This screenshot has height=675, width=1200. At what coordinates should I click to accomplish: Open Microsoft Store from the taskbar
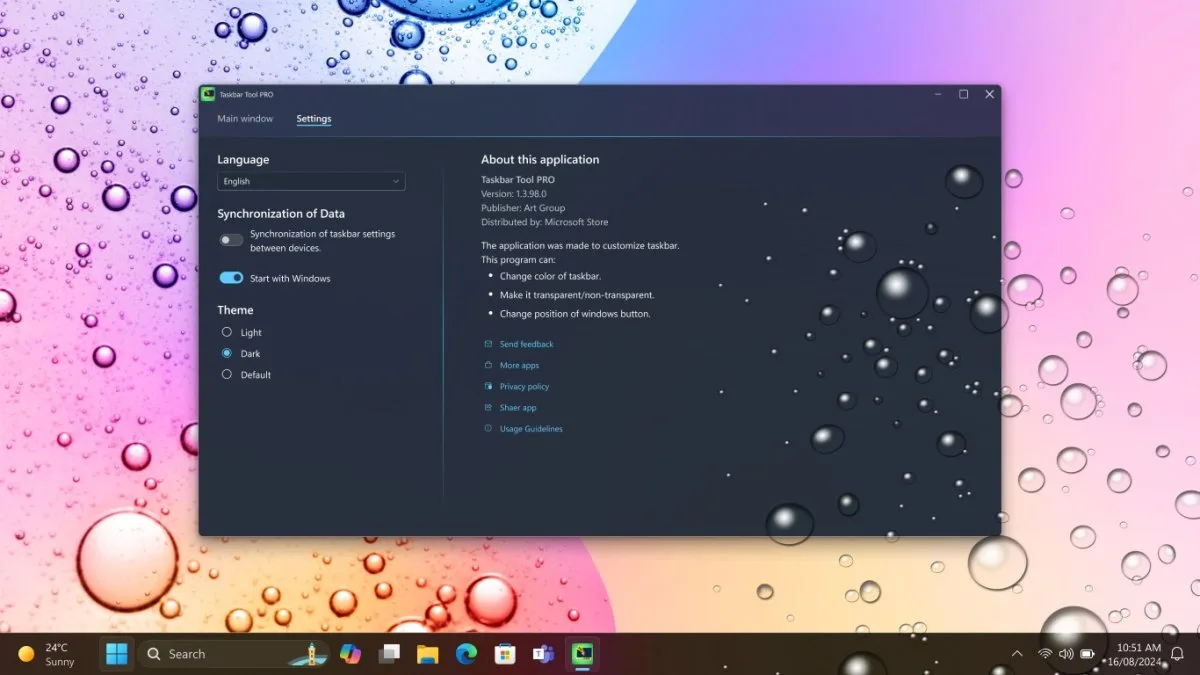click(505, 654)
